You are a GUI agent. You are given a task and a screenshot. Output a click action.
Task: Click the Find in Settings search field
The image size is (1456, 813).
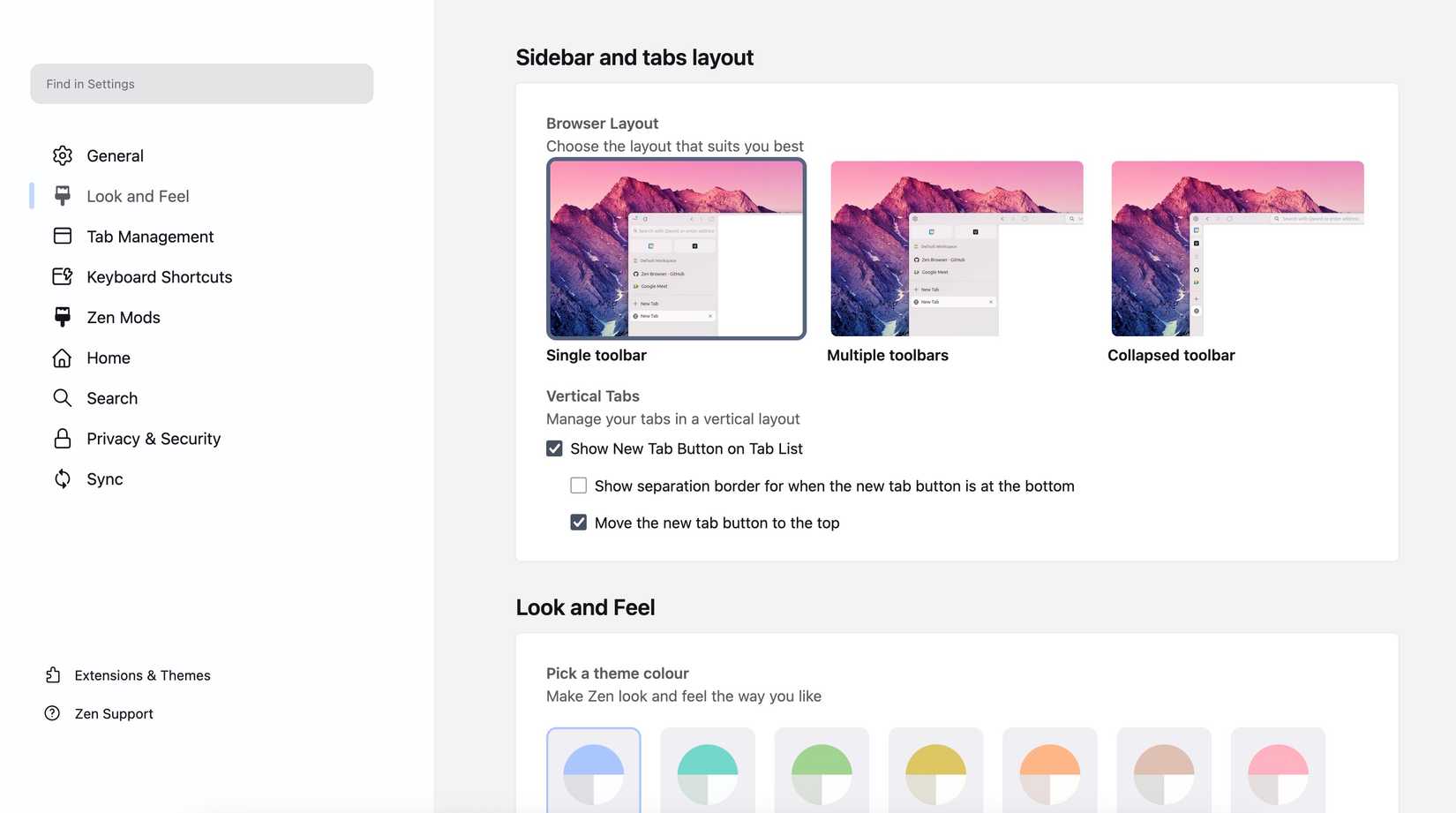click(201, 84)
